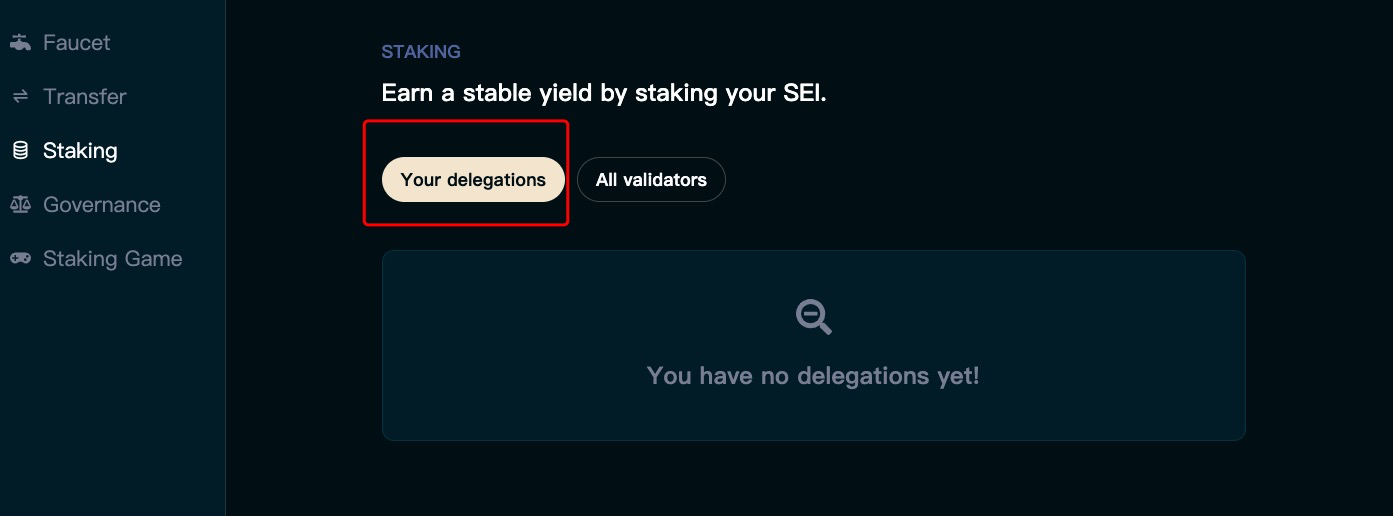Image resolution: width=1393 pixels, height=516 pixels.
Task: Click the Staking Game controller icon
Action: 20,259
